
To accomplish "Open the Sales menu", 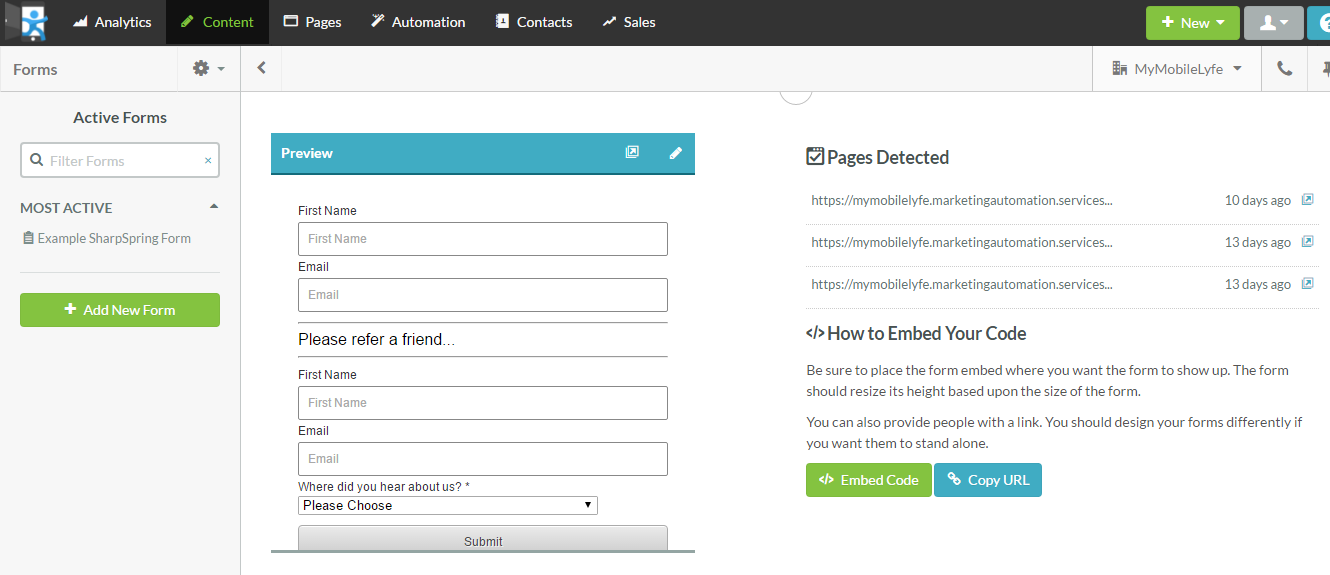I will point(628,22).
